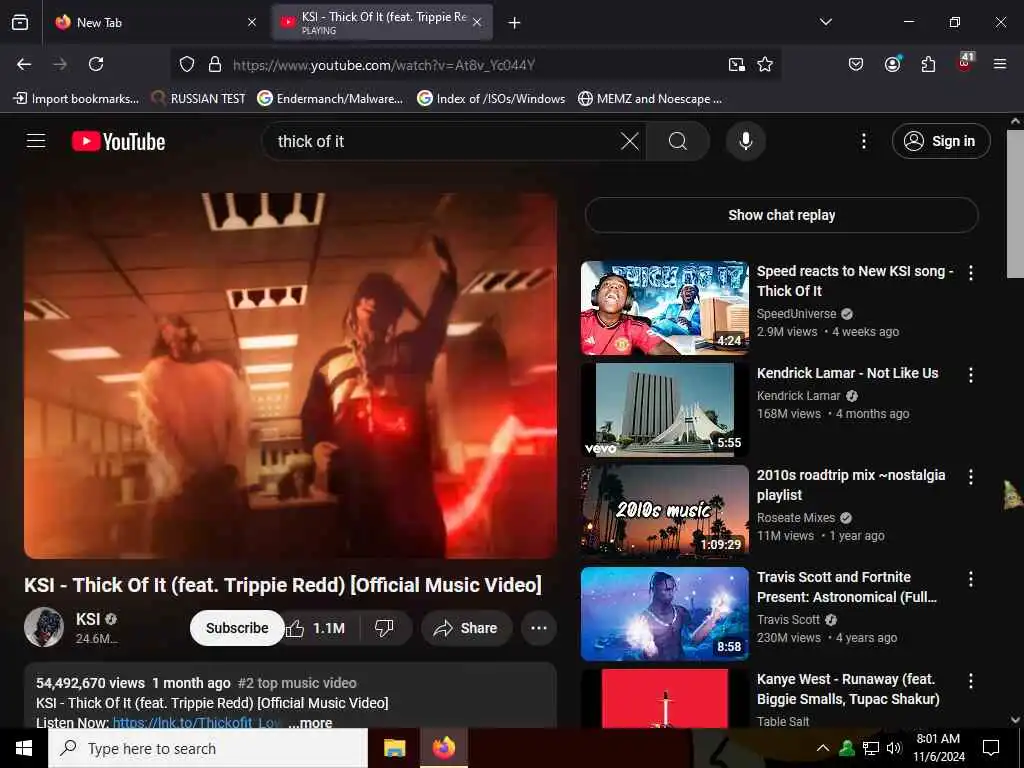Open uBlock extension icon with badge 41

(x=965, y=63)
